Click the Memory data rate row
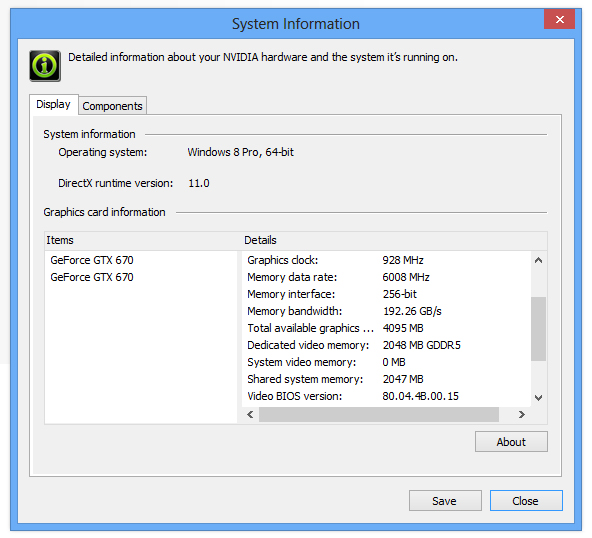The image size is (592, 538). point(386,277)
